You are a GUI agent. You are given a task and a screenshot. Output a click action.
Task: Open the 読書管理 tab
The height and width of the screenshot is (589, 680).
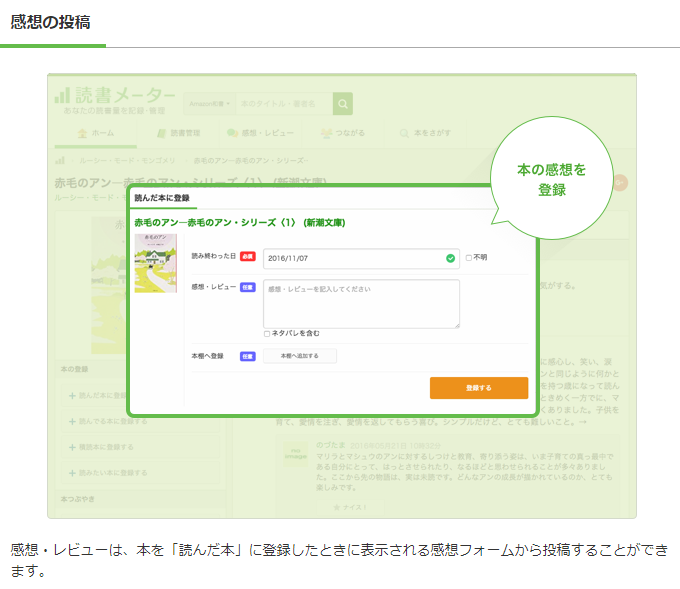(178, 133)
